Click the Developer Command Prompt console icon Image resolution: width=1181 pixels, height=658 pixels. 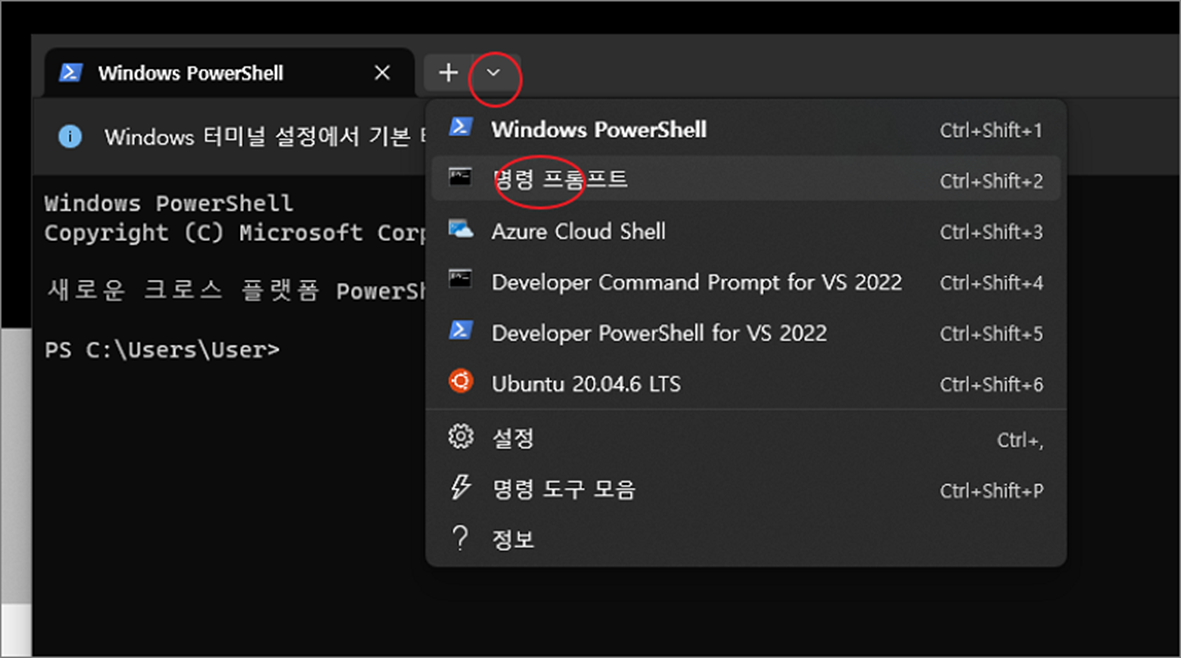point(460,279)
